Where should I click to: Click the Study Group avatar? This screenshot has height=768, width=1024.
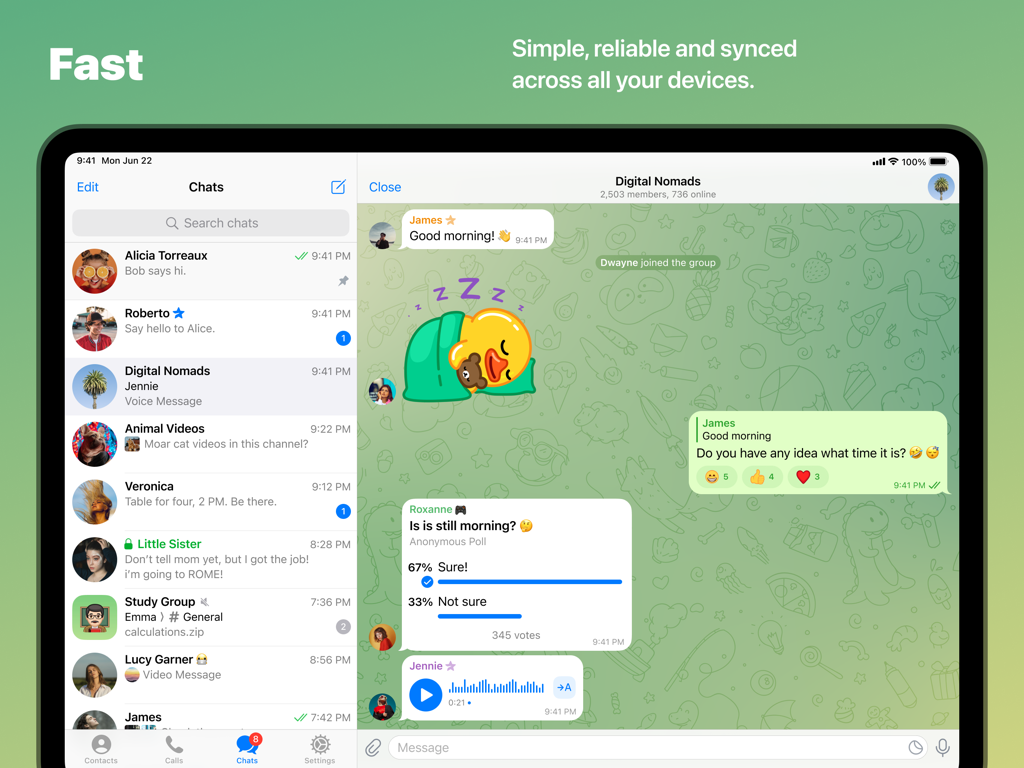(95, 617)
